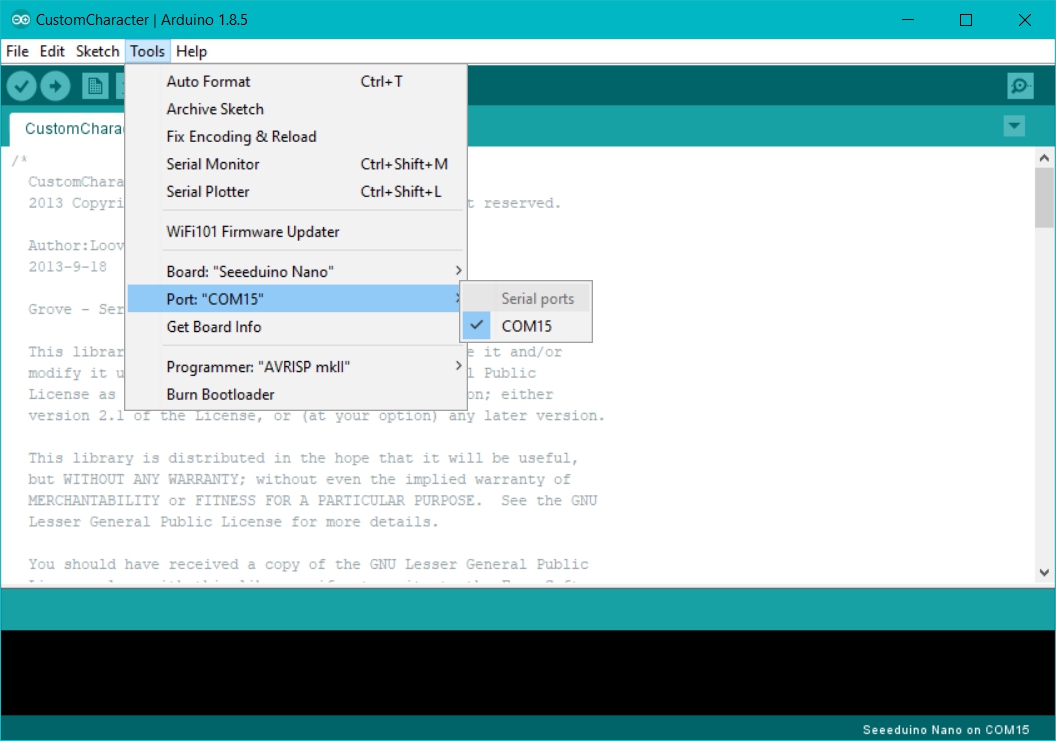
Task: Close the Tools menu from the menu bar
Action: coord(147,51)
